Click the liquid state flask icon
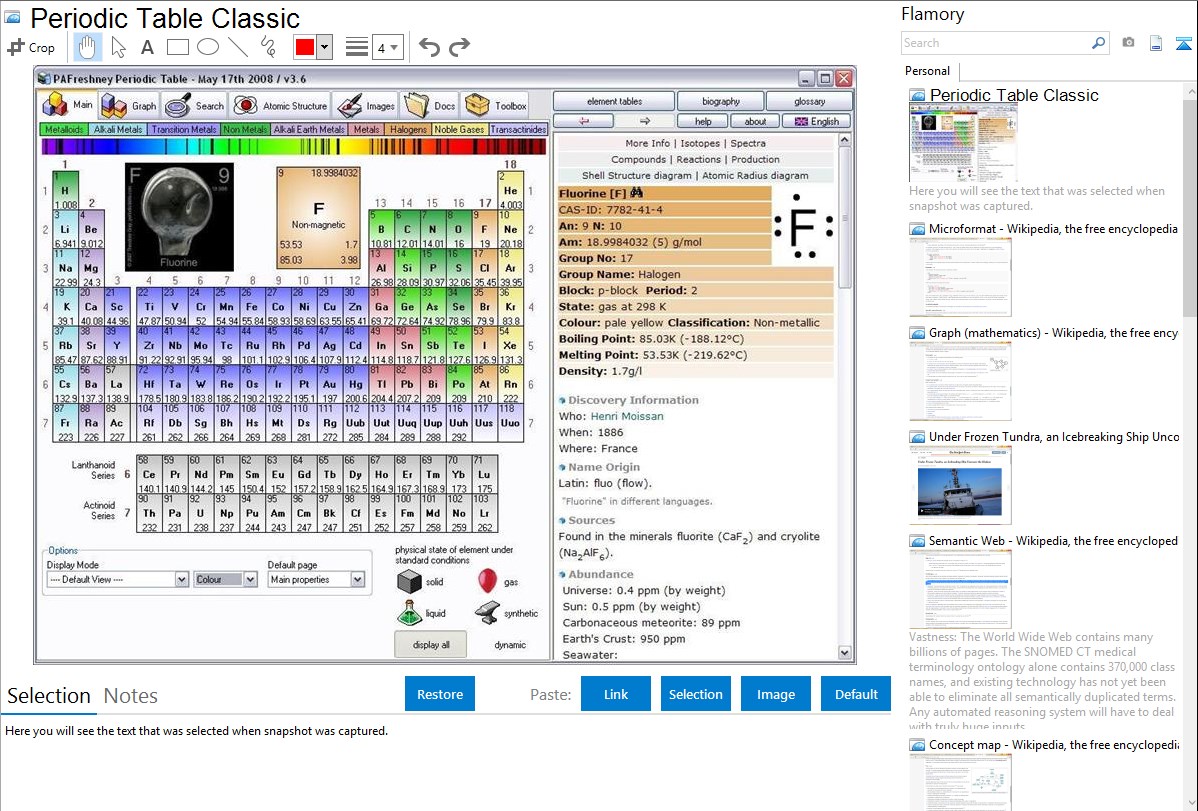Viewport: 1198px width, 811px height. click(410, 612)
